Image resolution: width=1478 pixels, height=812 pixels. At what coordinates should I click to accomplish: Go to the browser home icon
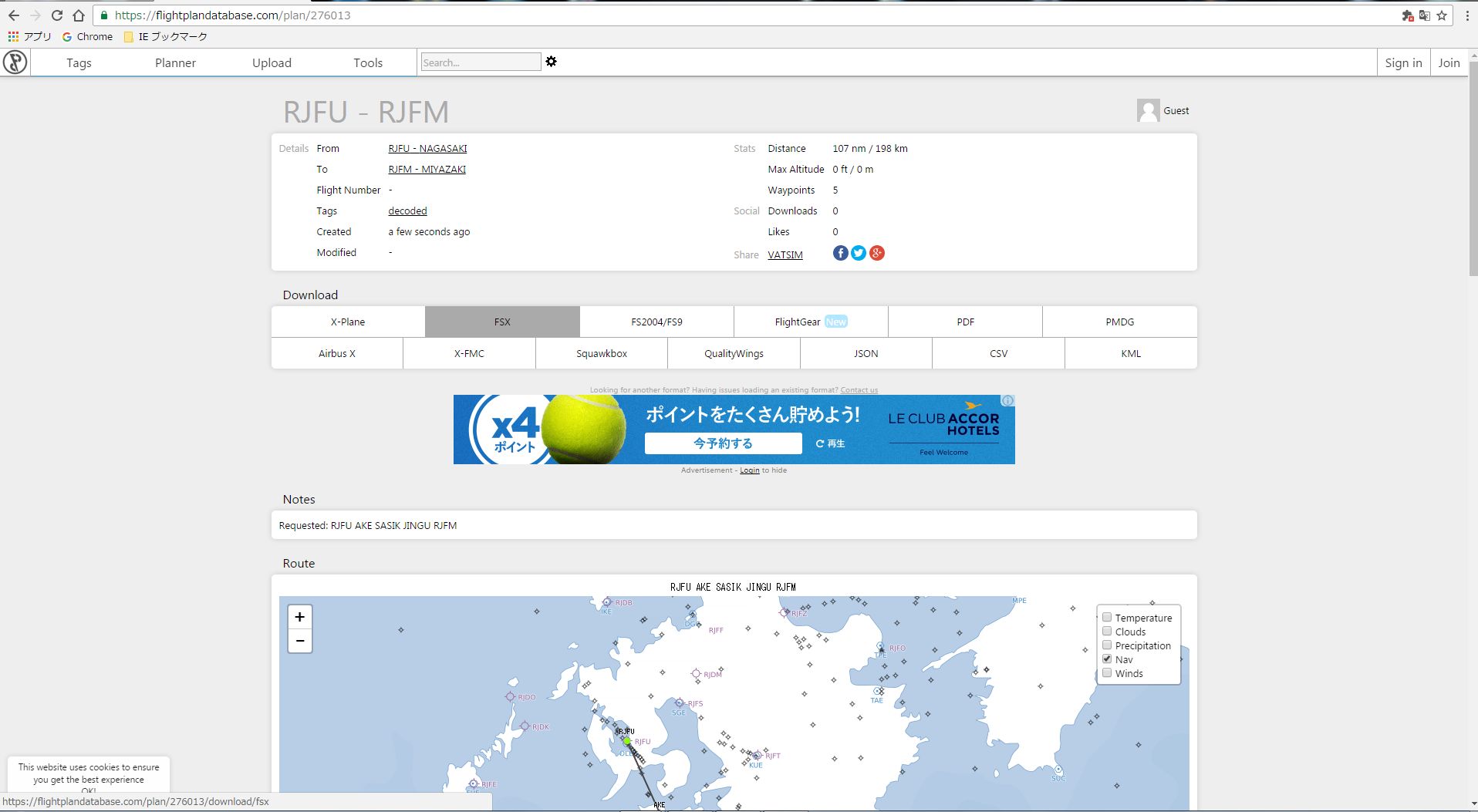pyautogui.click(x=79, y=15)
